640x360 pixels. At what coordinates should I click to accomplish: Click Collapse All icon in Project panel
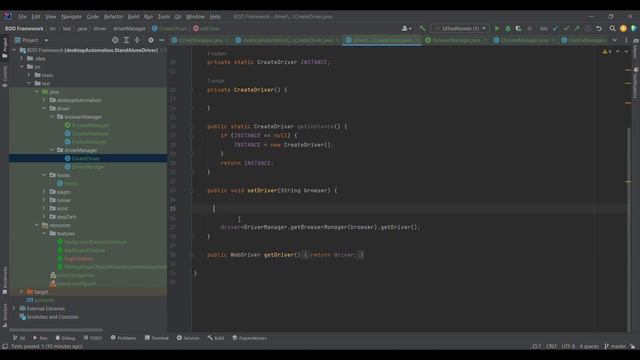(x=137, y=40)
